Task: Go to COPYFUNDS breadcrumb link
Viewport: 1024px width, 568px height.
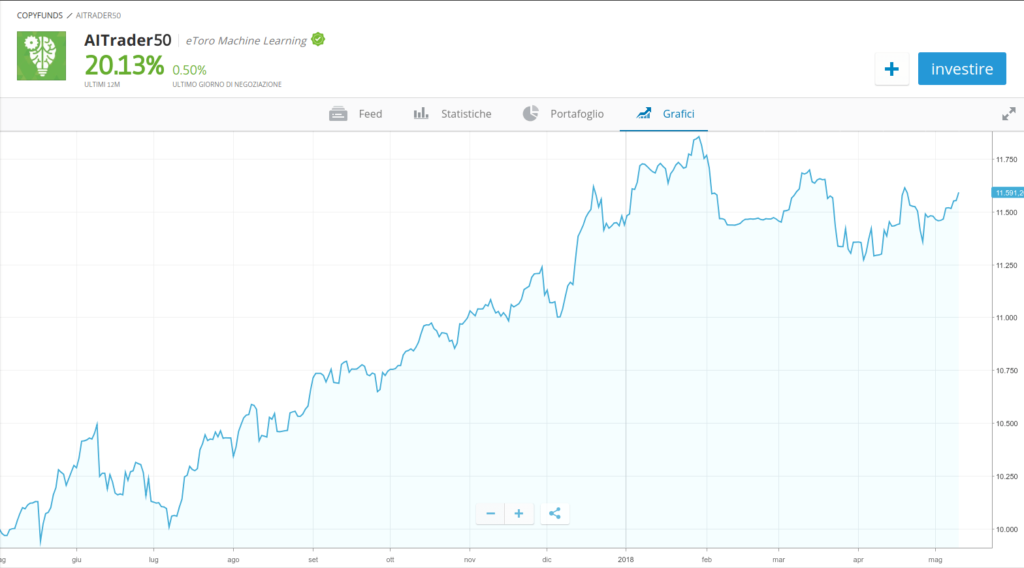Action: click(40, 15)
